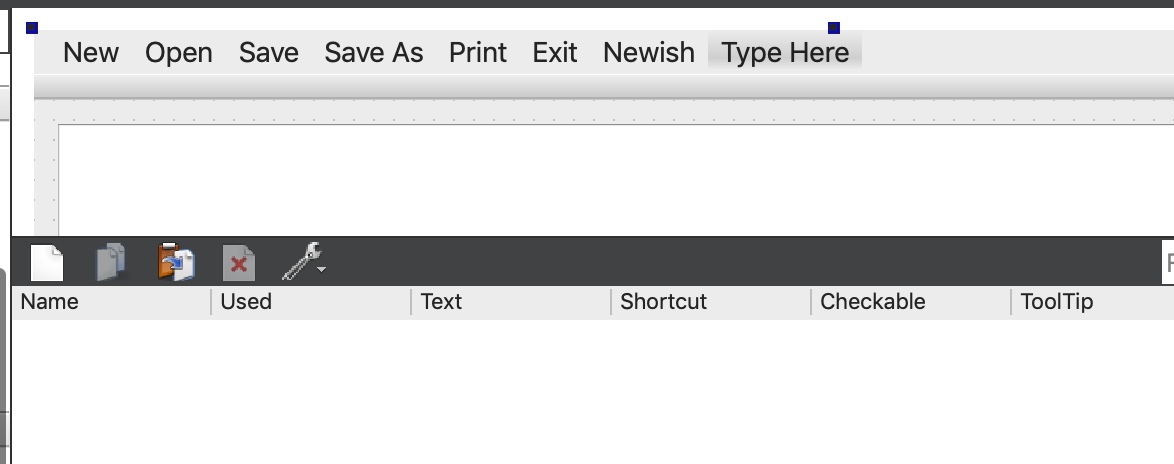
Task: Choose the Print menu item
Action: (478, 53)
